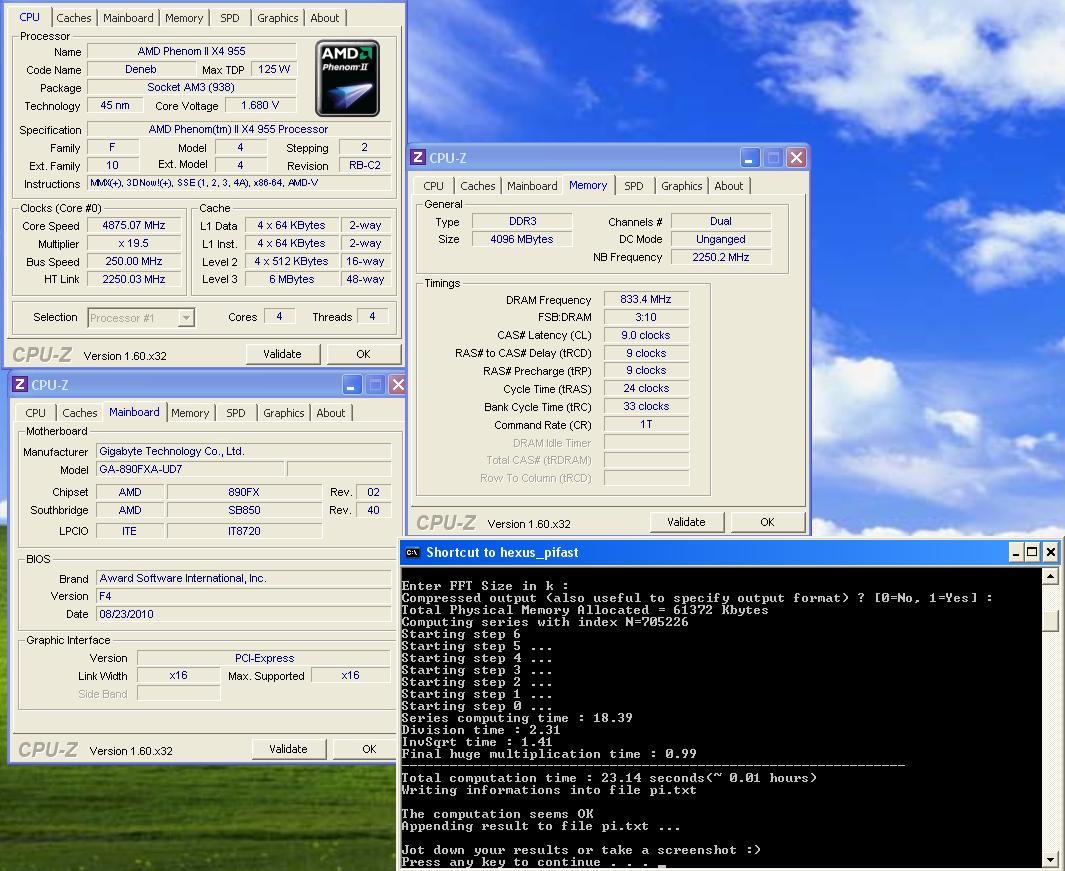Click the console scrollbar down arrow
This screenshot has width=1065, height=871.
click(x=1050, y=859)
